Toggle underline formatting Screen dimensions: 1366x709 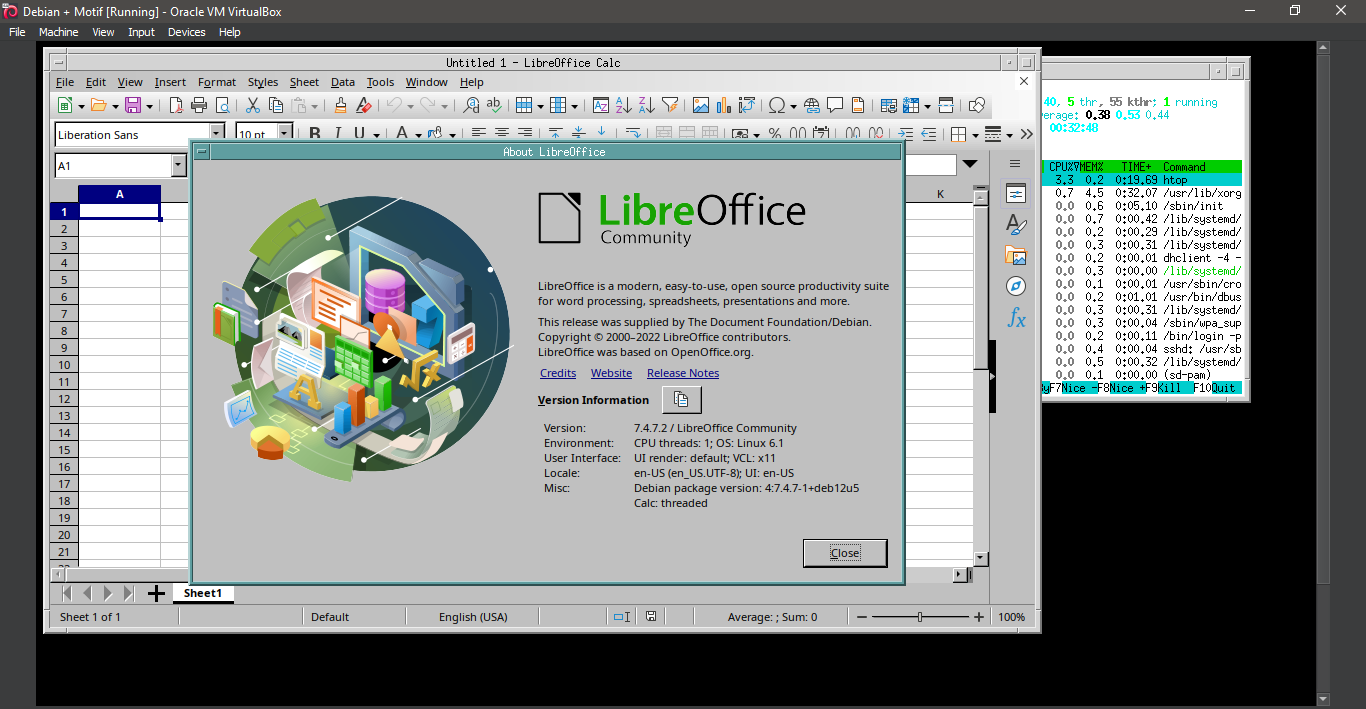(x=360, y=133)
